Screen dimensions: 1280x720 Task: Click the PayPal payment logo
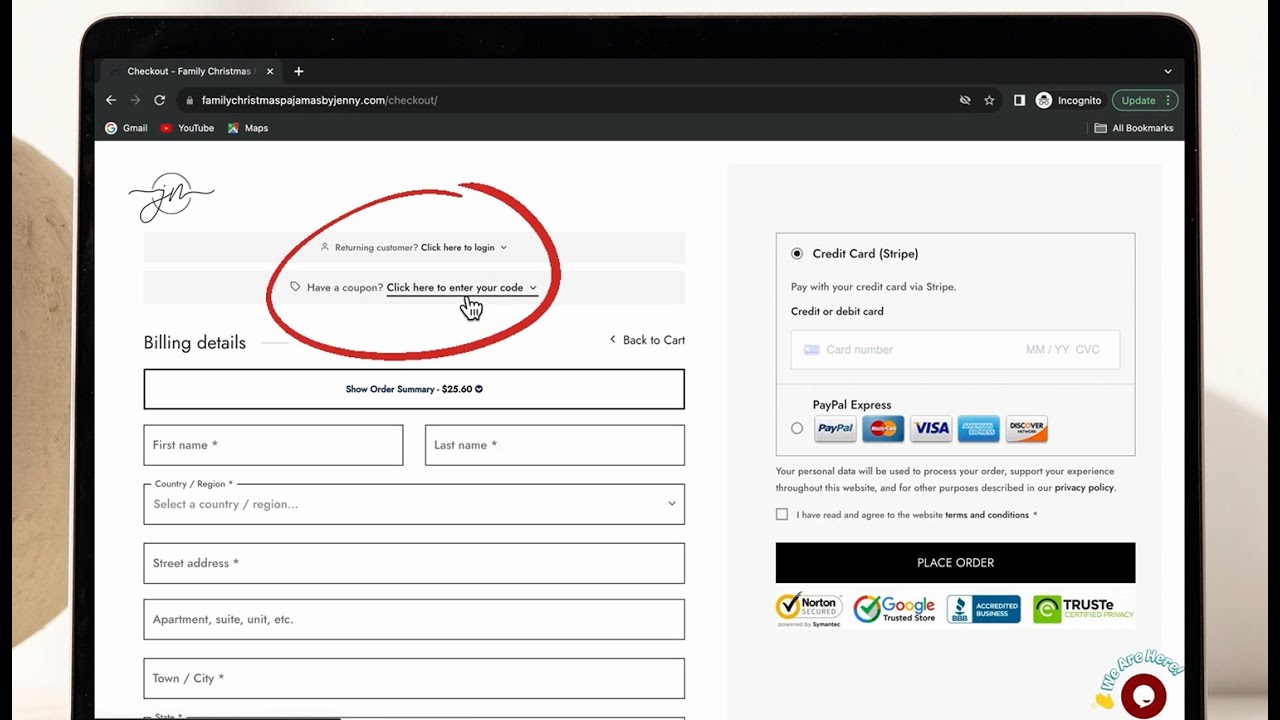tap(835, 428)
